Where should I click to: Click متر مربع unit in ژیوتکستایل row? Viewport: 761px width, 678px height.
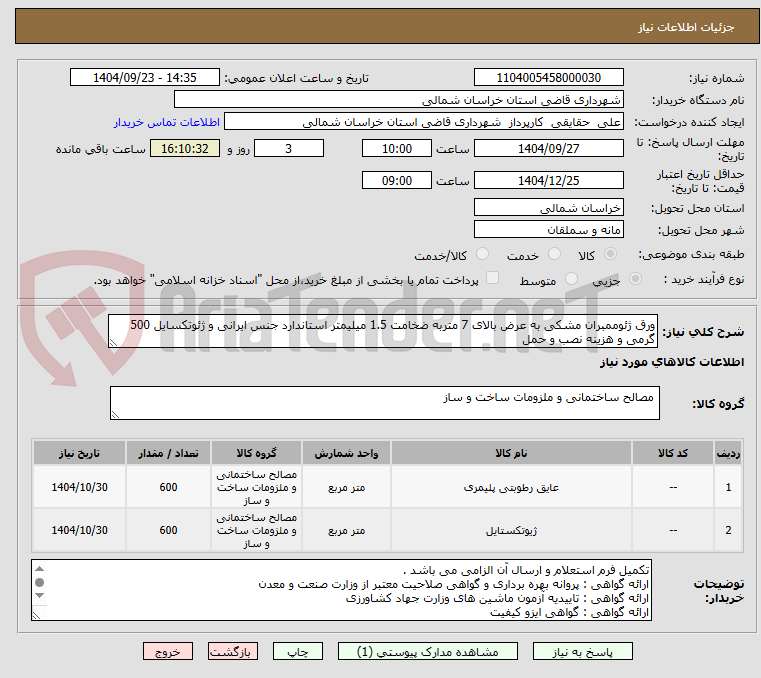click(346, 530)
